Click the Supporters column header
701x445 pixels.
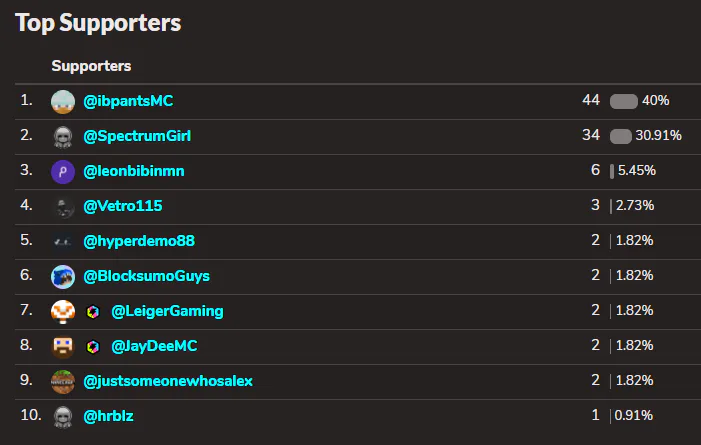pyautogui.click(x=92, y=66)
